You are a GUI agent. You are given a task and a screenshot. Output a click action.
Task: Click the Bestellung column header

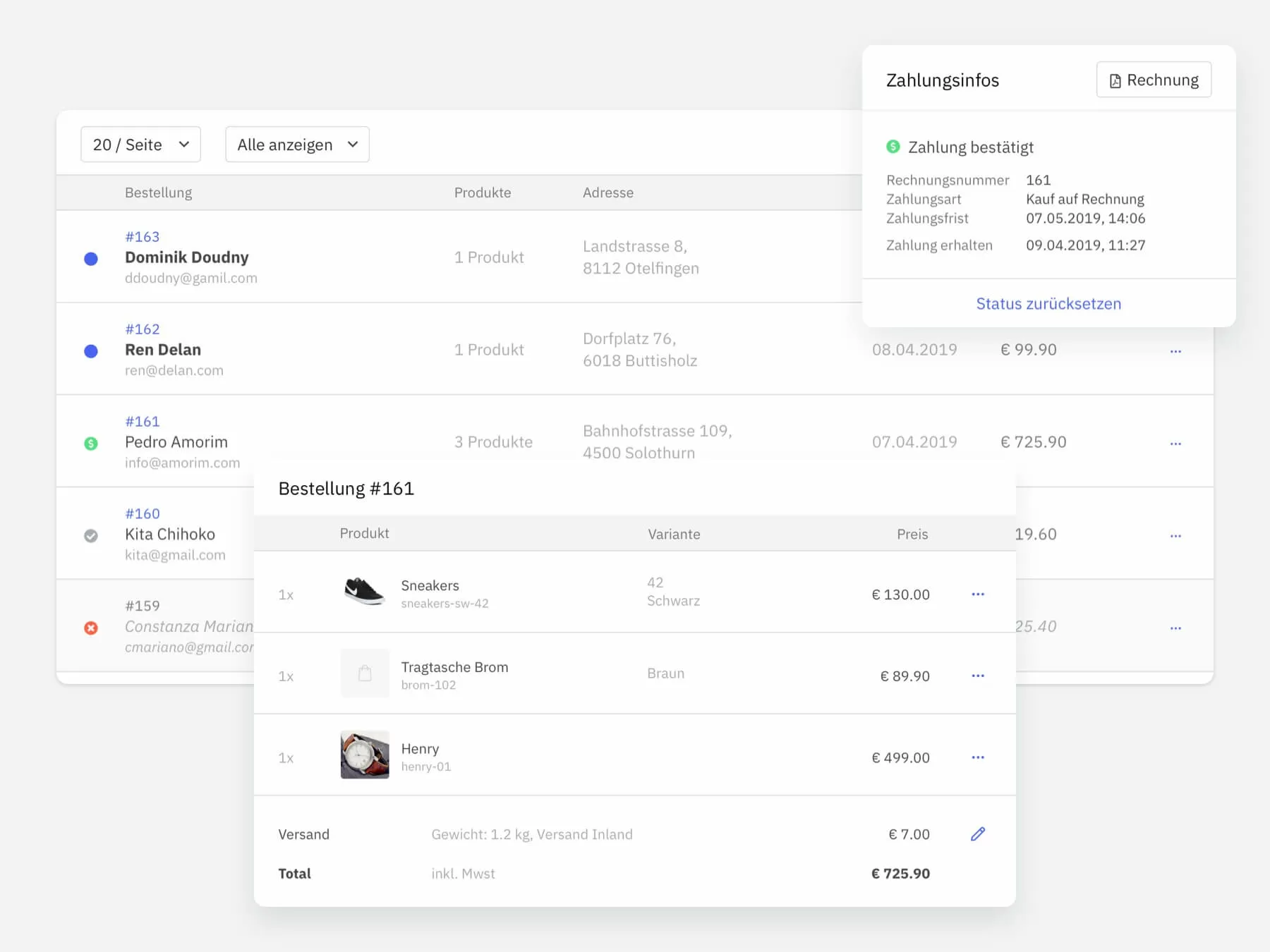coord(158,193)
